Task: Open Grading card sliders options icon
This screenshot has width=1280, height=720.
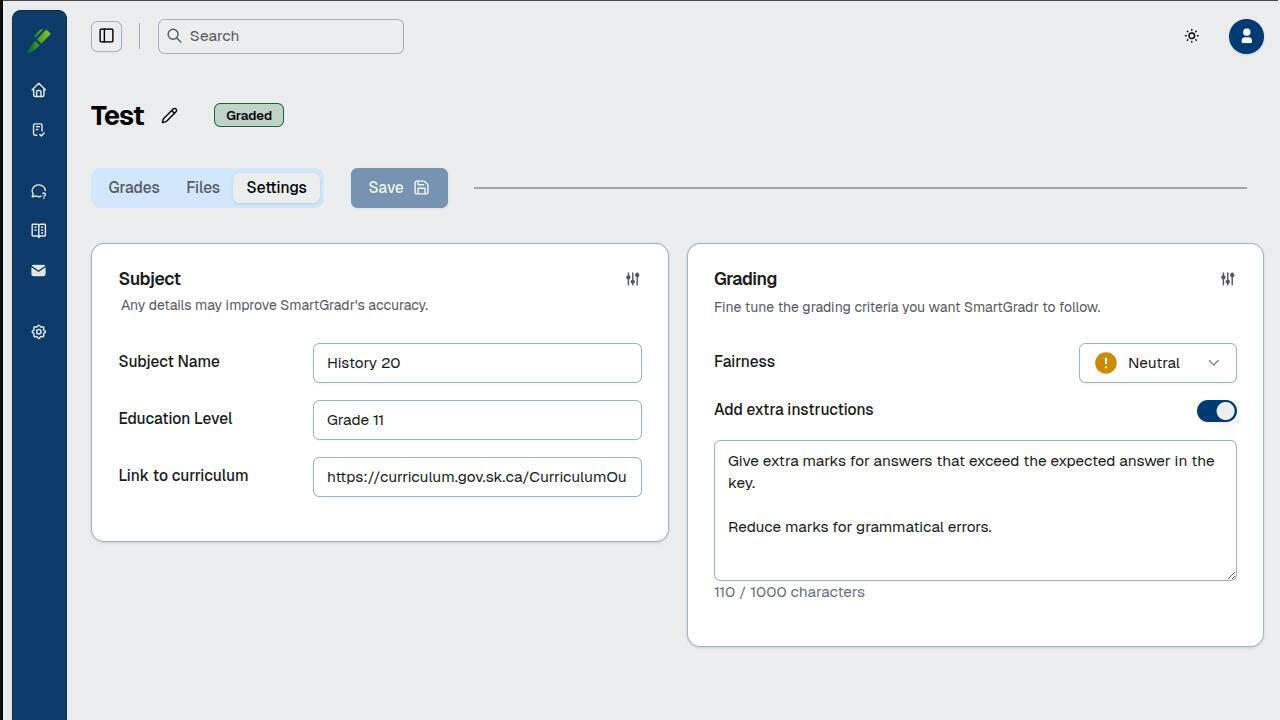Action: pyautogui.click(x=1227, y=279)
